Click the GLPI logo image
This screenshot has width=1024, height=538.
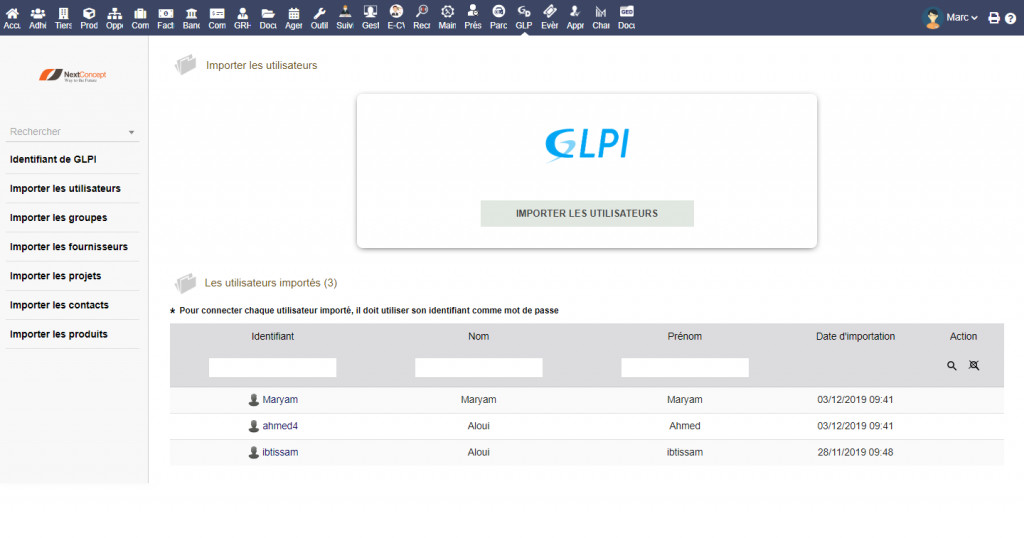tap(587, 145)
